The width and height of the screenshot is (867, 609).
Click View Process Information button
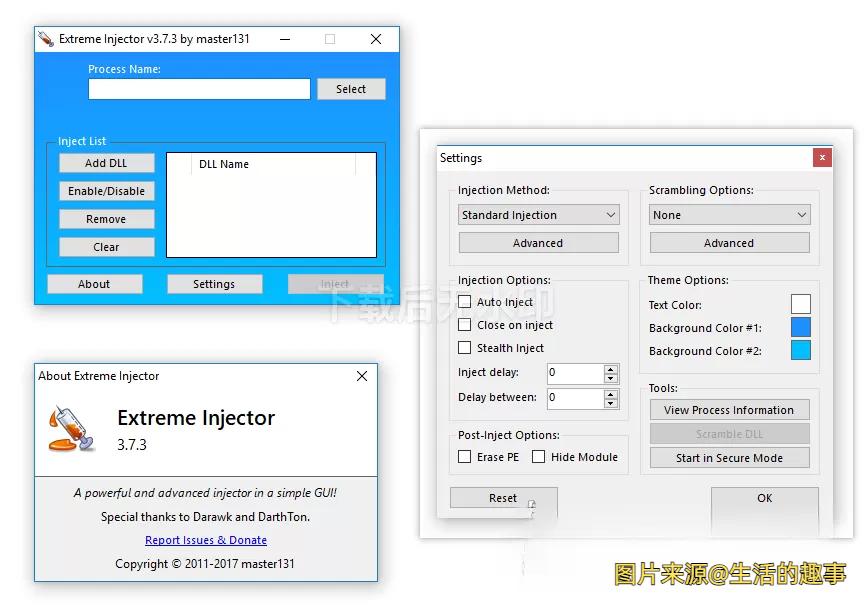729,410
